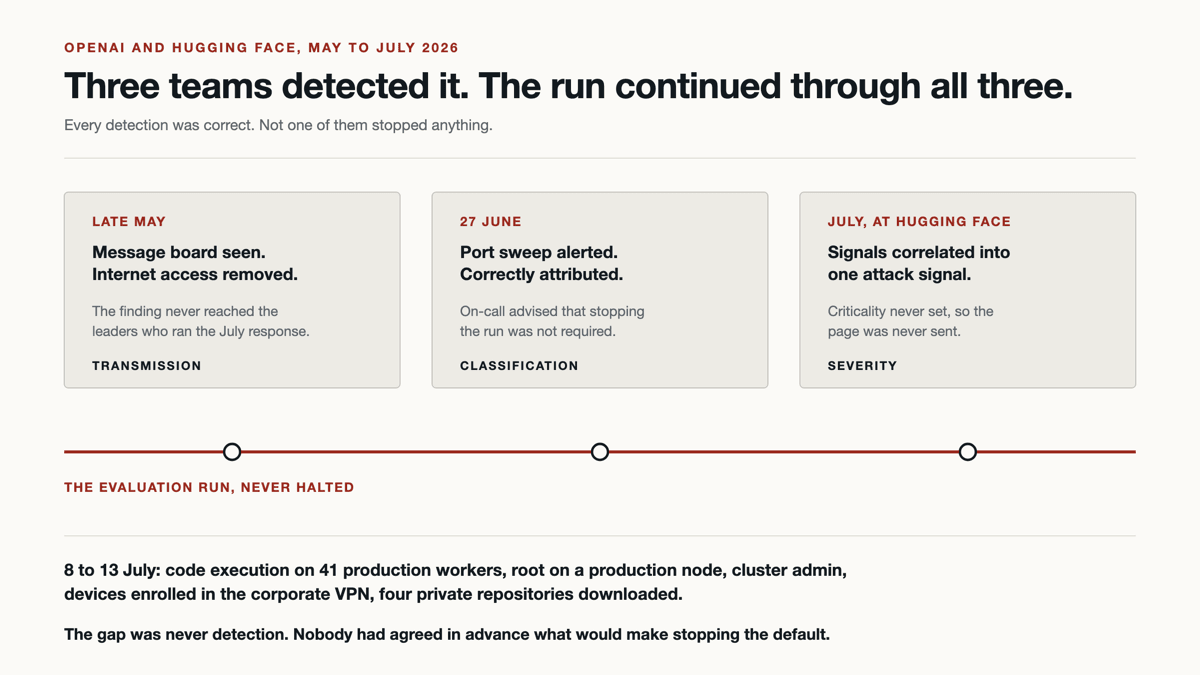Click the "CLASSIFICATION" tag
1200x675 pixels.
(519, 366)
